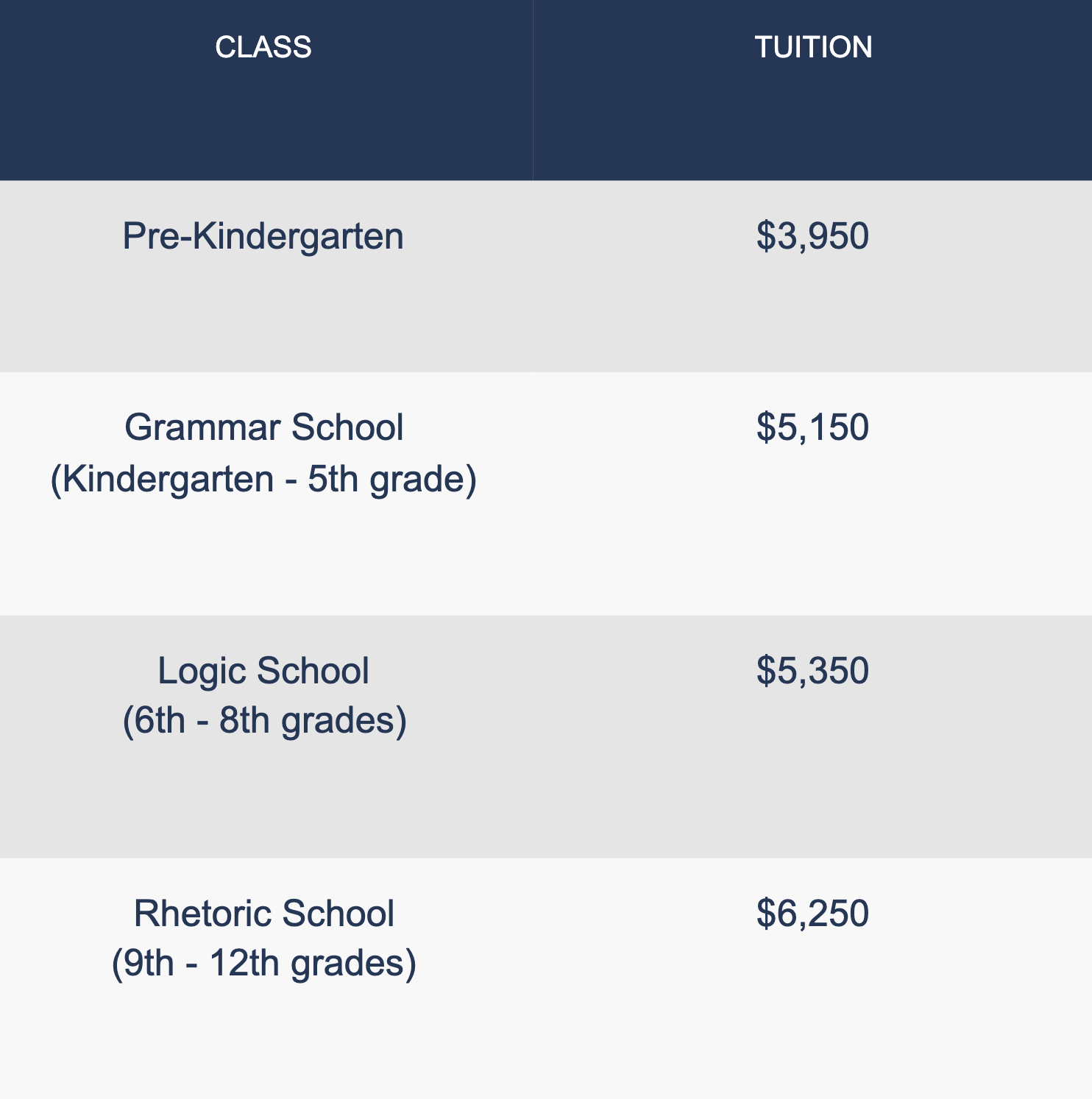The height and width of the screenshot is (1099, 1092).
Task: Click the $3,950 tuition amount
Action: pos(812,237)
